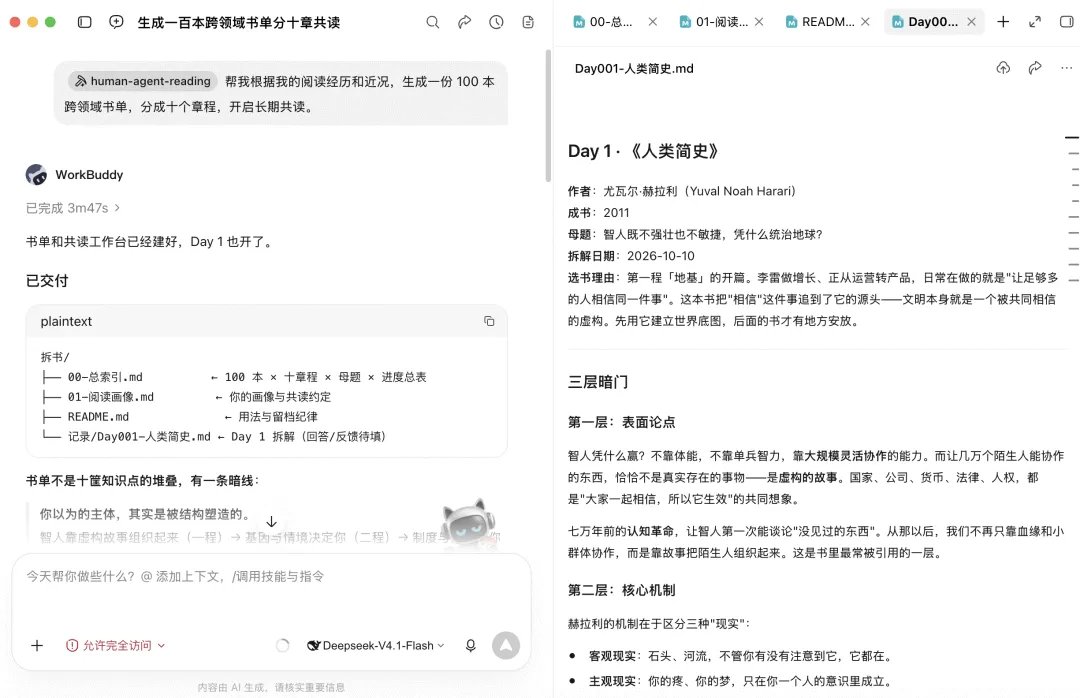Open new tab with plus icon
Screen dimensions: 1080x698
(x=1003, y=22)
